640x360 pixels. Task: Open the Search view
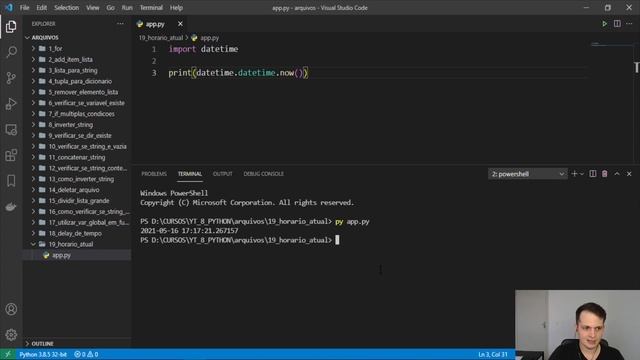click(11, 52)
